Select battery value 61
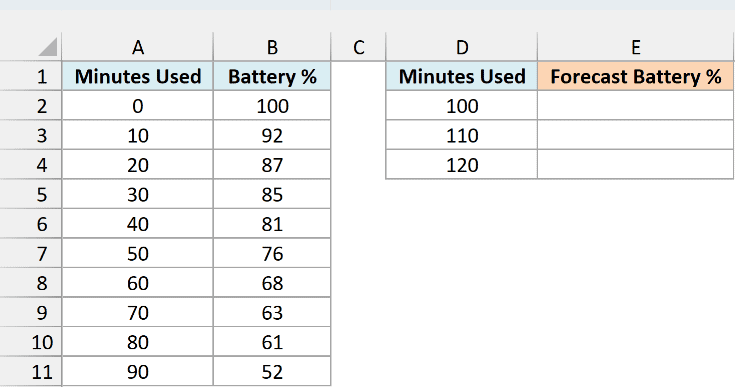This screenshot has height=387, width=735. coord(272,342)
